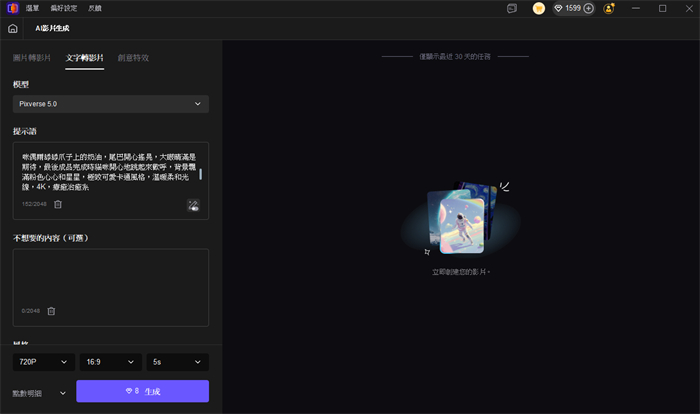This screenshot has width=700, height=414.
Task: Click the home icon
Action: [x=12, y=29]
